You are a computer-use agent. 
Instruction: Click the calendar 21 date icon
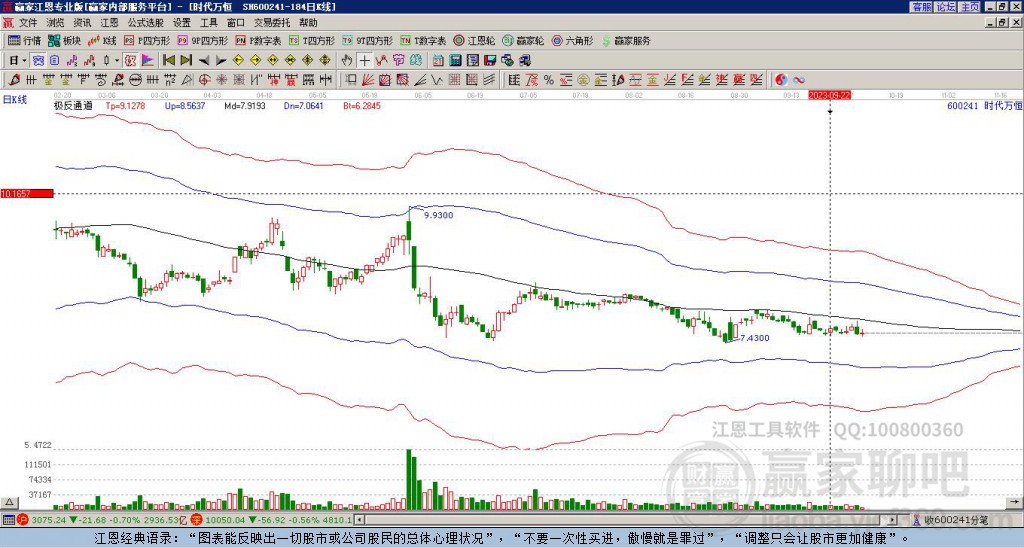pyautogui.click(x=438, y=60)
